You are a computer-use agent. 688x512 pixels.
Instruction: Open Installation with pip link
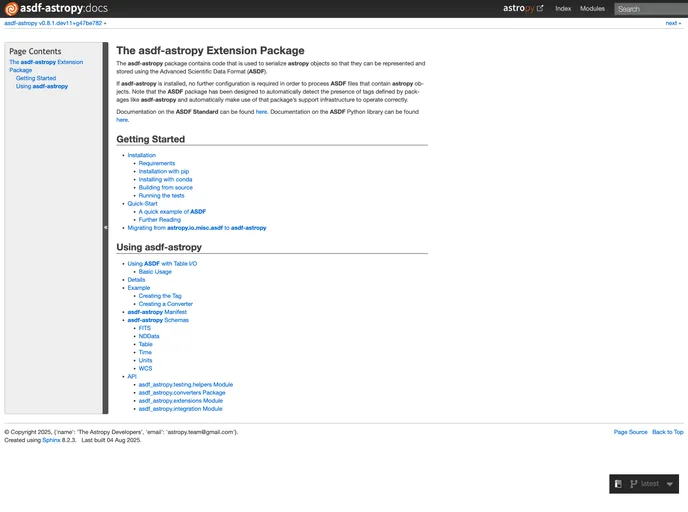(164, 171)
